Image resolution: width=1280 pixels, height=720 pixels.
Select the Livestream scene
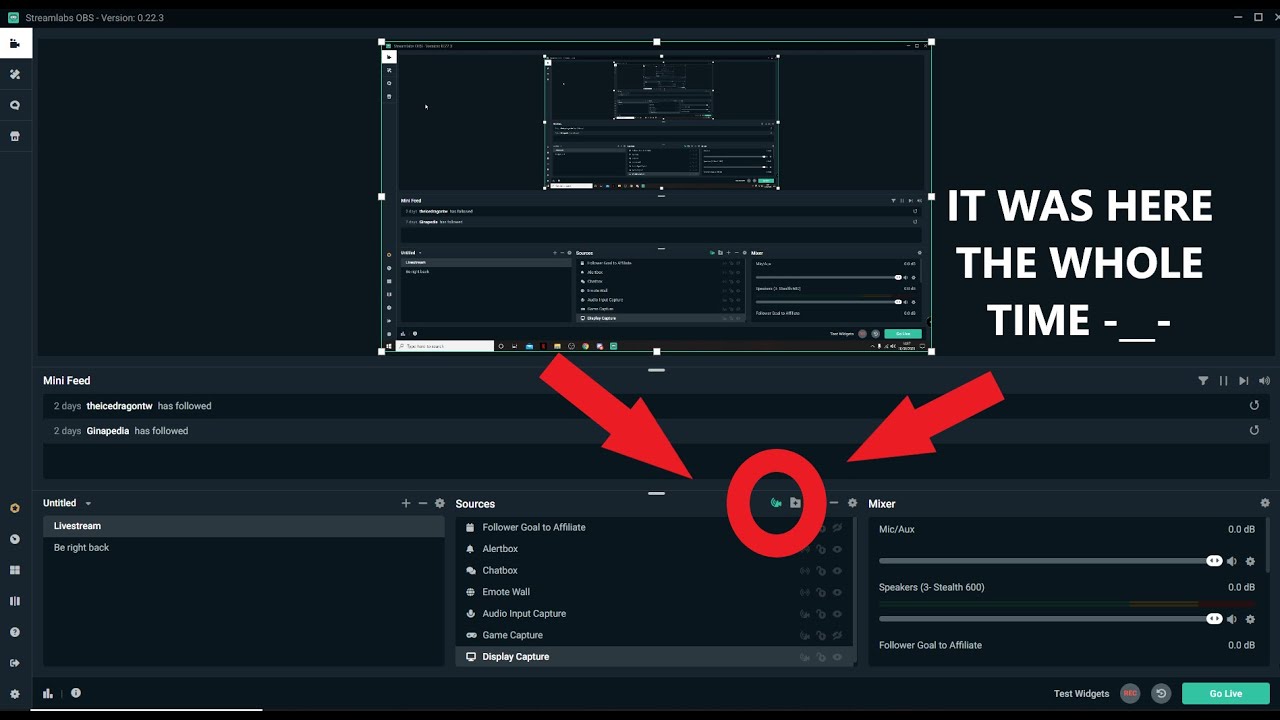coord(244,526)
